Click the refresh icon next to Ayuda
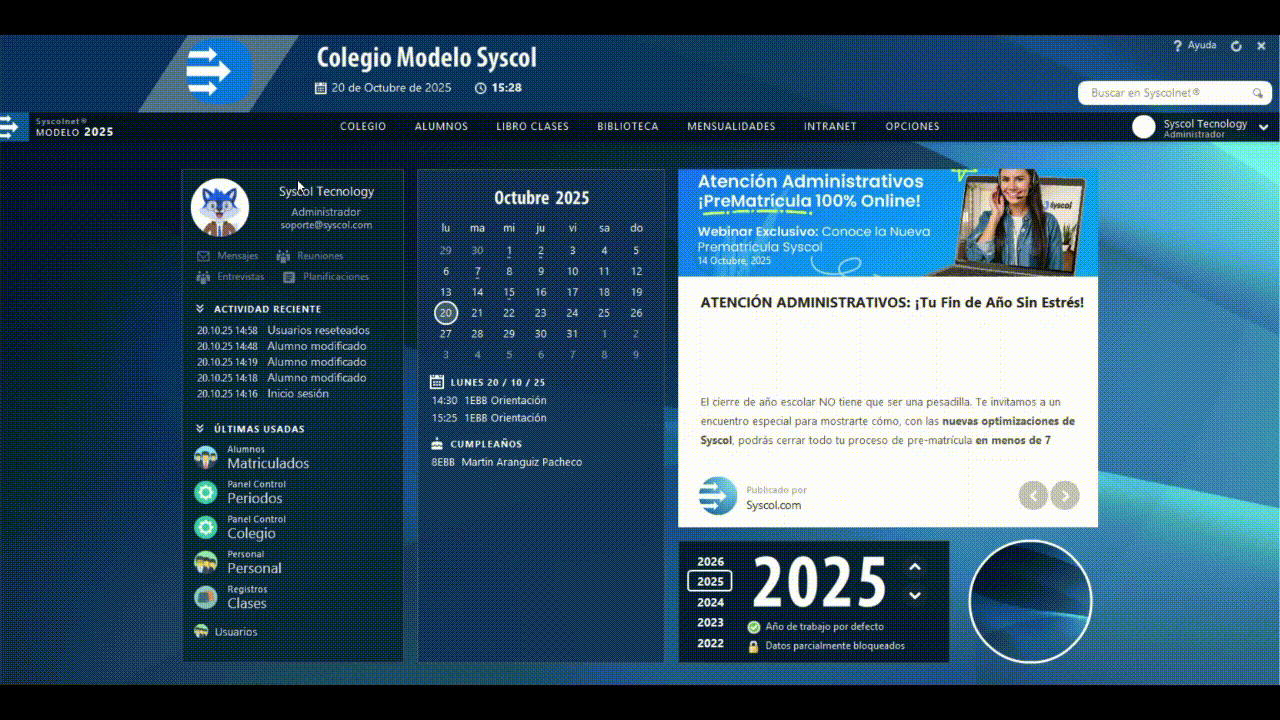 (x=1236, y=46)
